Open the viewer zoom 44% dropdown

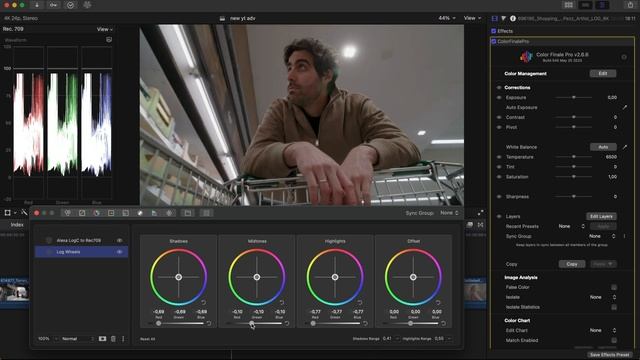click(x=447, y=18)
